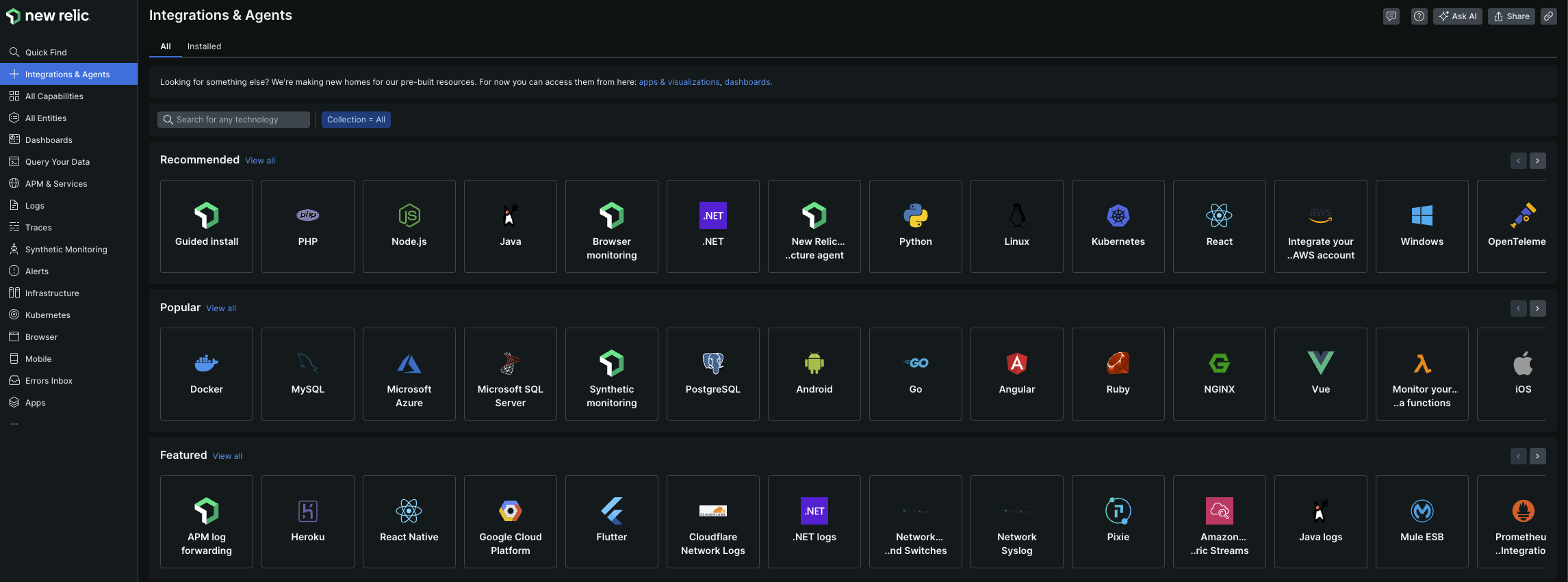Image resolution: width=1568 pixels, height=582 pixels.
Task: Advance the Popular row with right chevron
Action: (1537, 308)
